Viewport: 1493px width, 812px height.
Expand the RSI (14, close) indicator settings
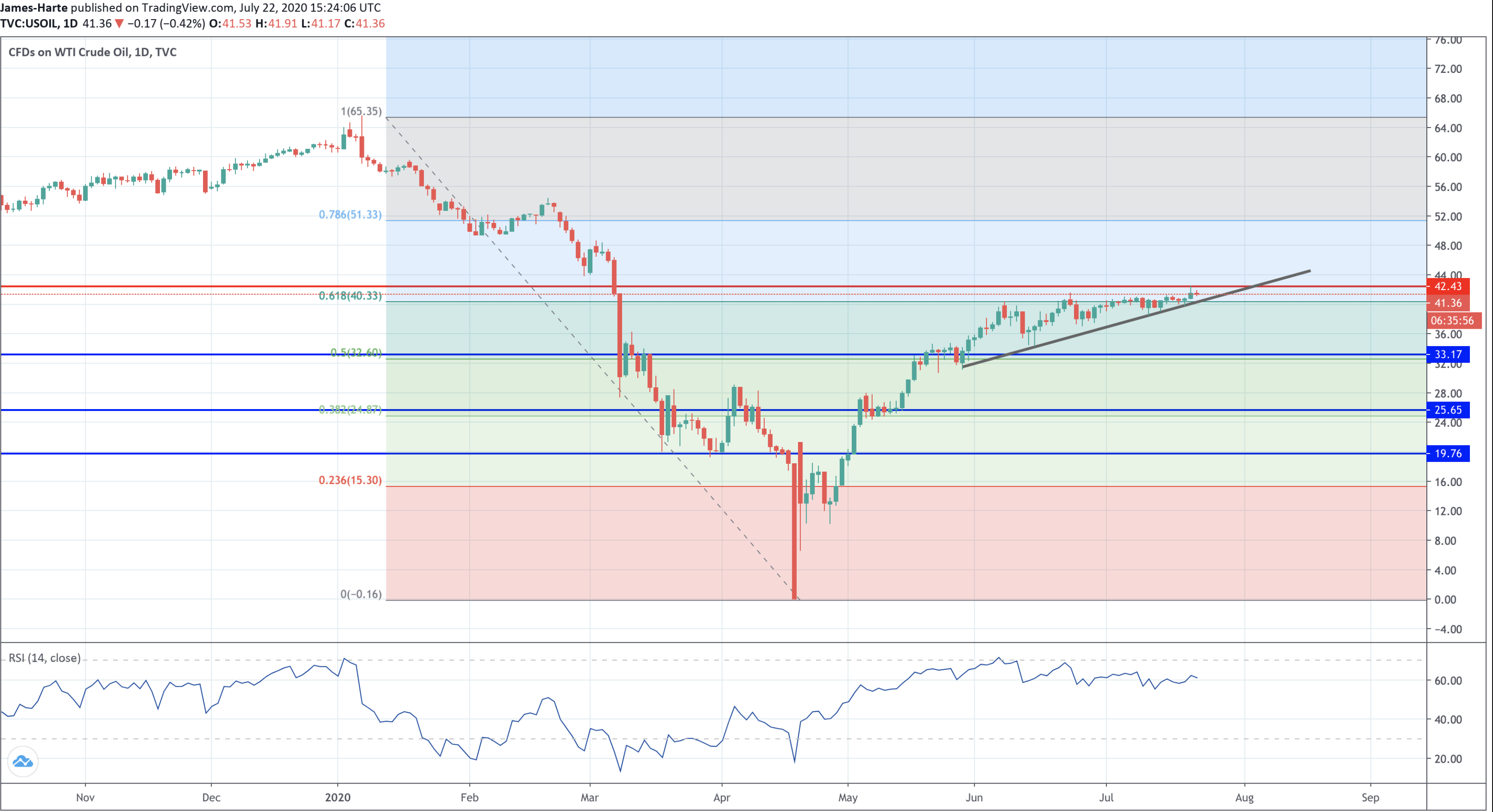click(44, 658)
